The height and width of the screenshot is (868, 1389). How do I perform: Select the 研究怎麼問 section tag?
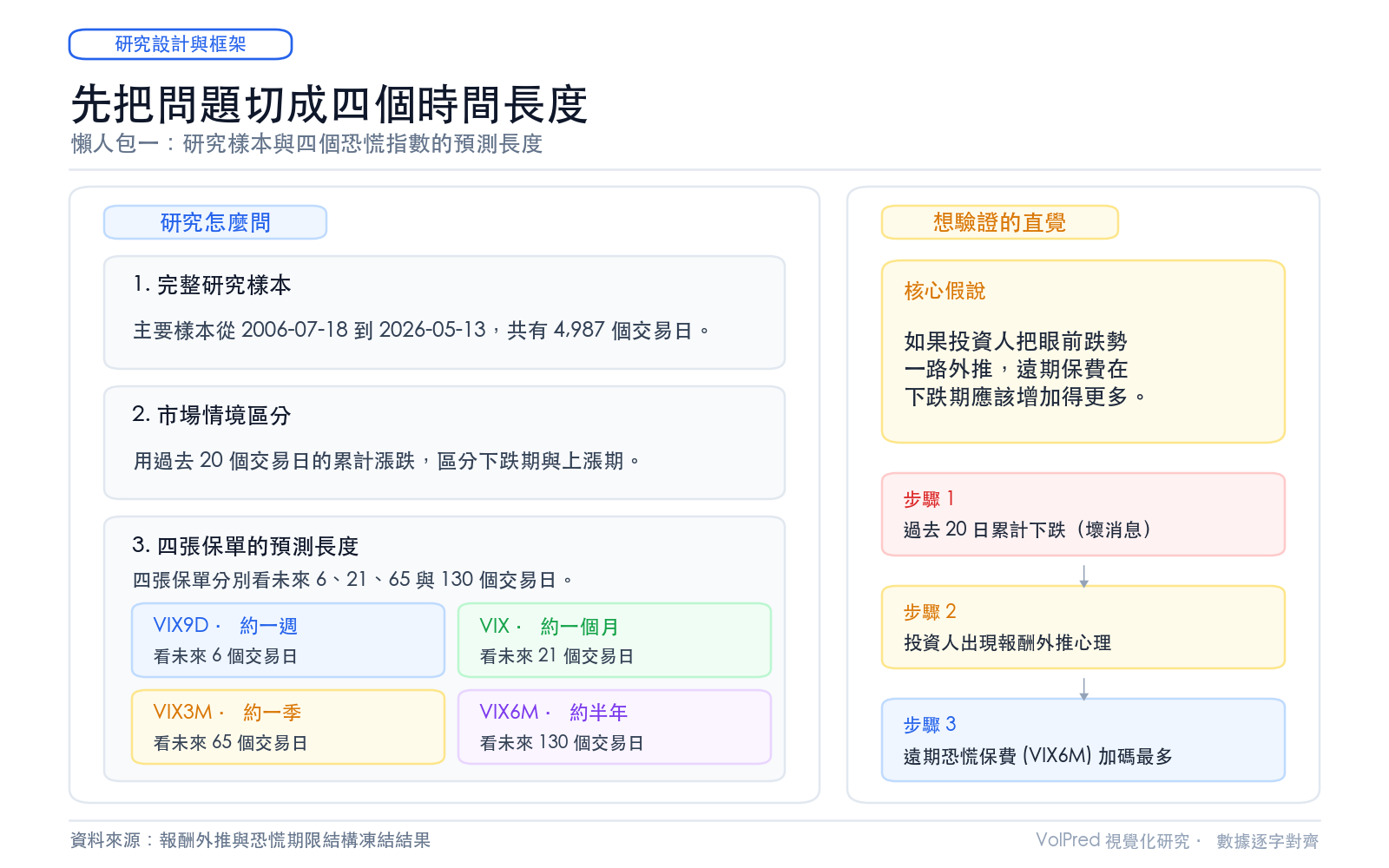click(215, 222)
